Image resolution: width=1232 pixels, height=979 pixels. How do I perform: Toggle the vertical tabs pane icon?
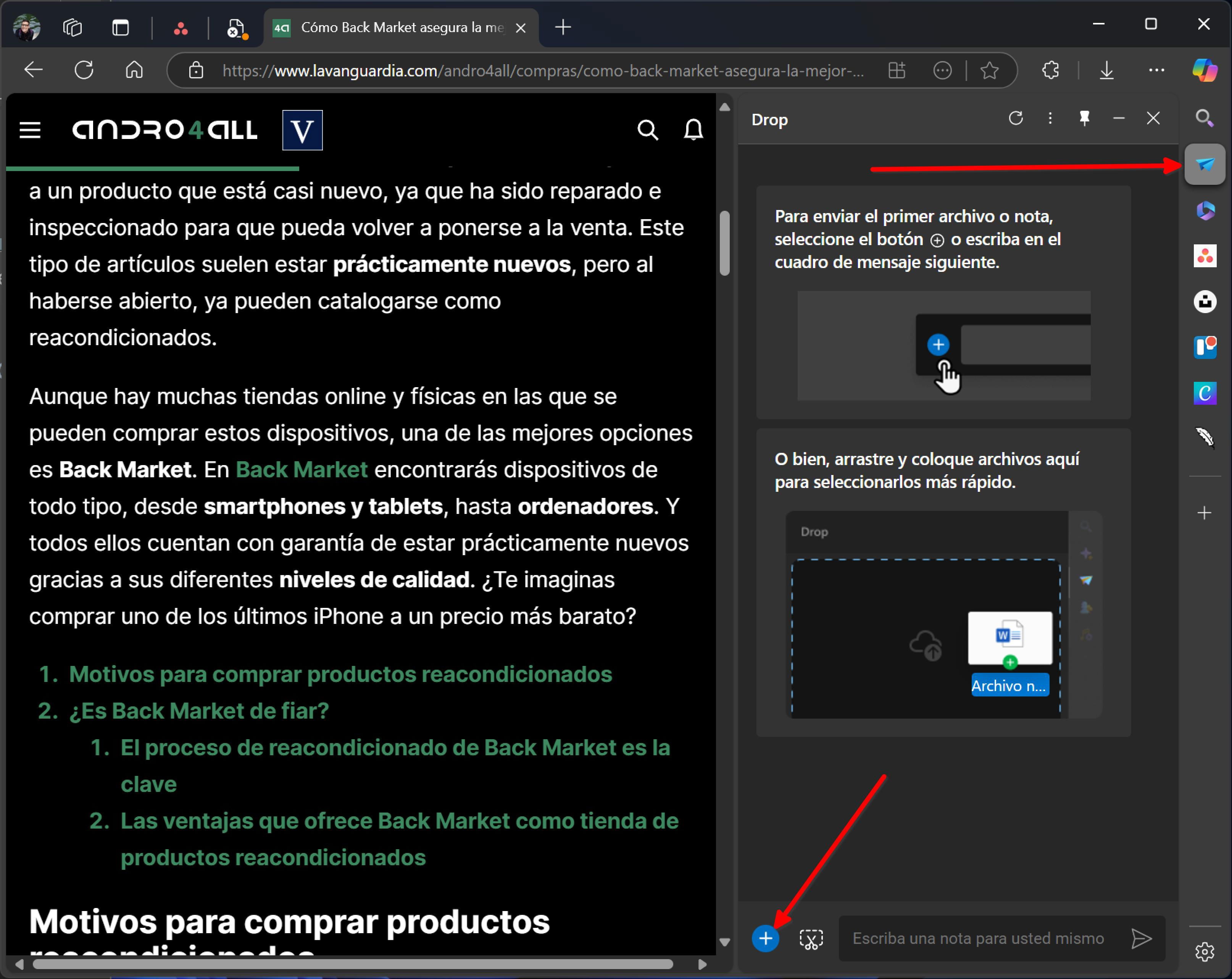point(121,27)
